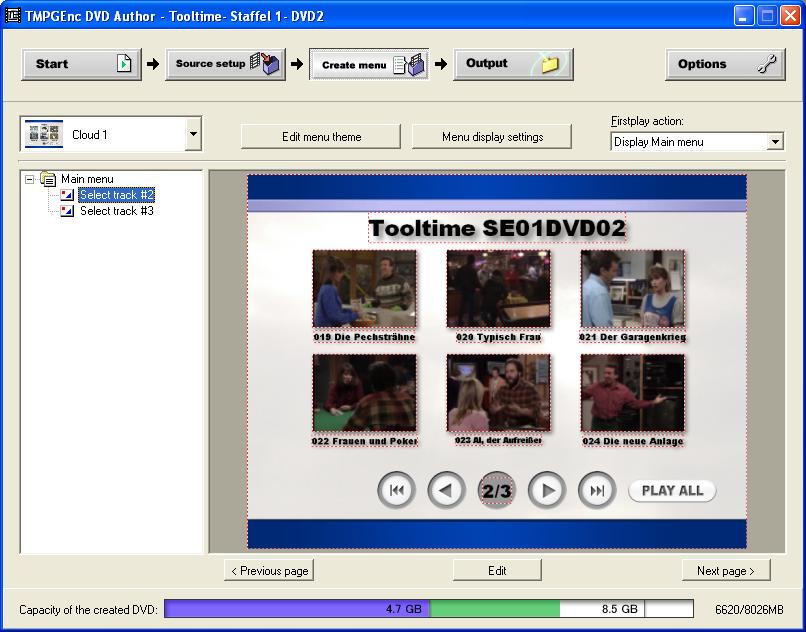Click thumbnail for 023 Al, der Aufreißer
The height and width of the screenshot is (632, 806).
click(x=498, y=392)
